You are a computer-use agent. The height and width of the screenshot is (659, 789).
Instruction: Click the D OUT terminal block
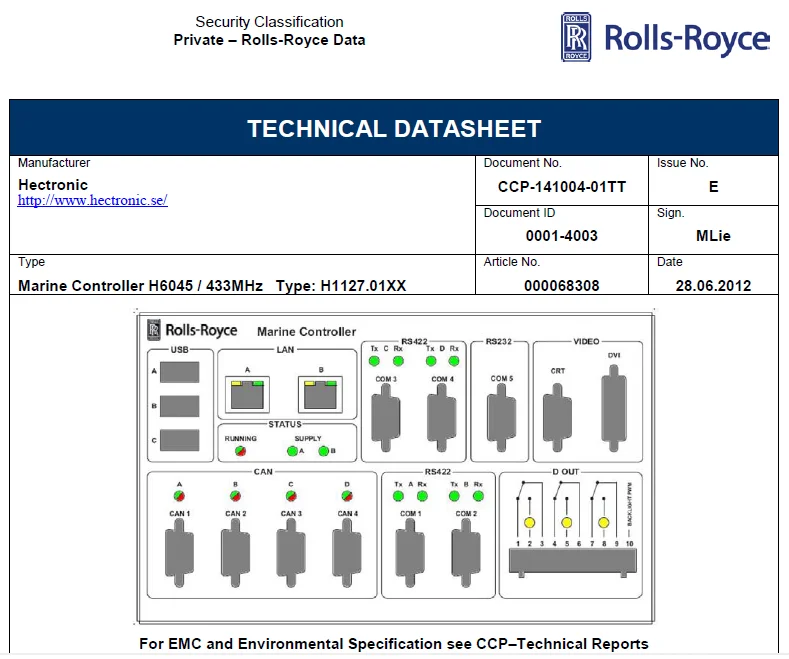573,562
